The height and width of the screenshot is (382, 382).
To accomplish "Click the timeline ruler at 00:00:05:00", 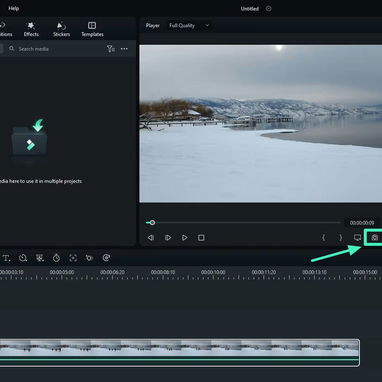I will point(62,272).
